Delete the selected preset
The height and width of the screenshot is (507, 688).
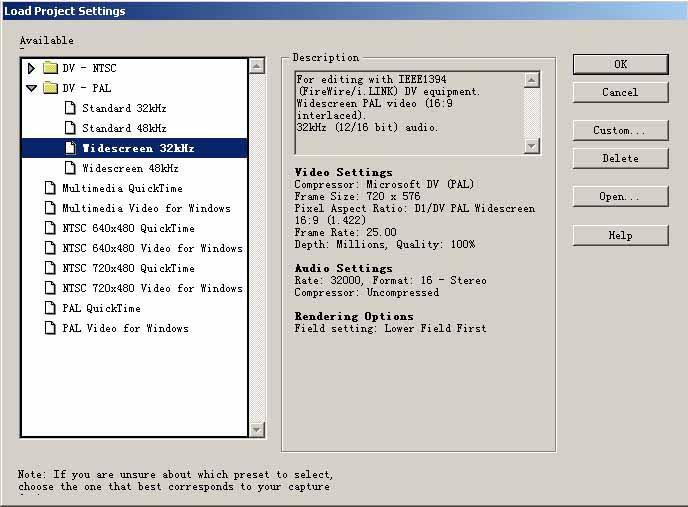click(x=620, y=158)
